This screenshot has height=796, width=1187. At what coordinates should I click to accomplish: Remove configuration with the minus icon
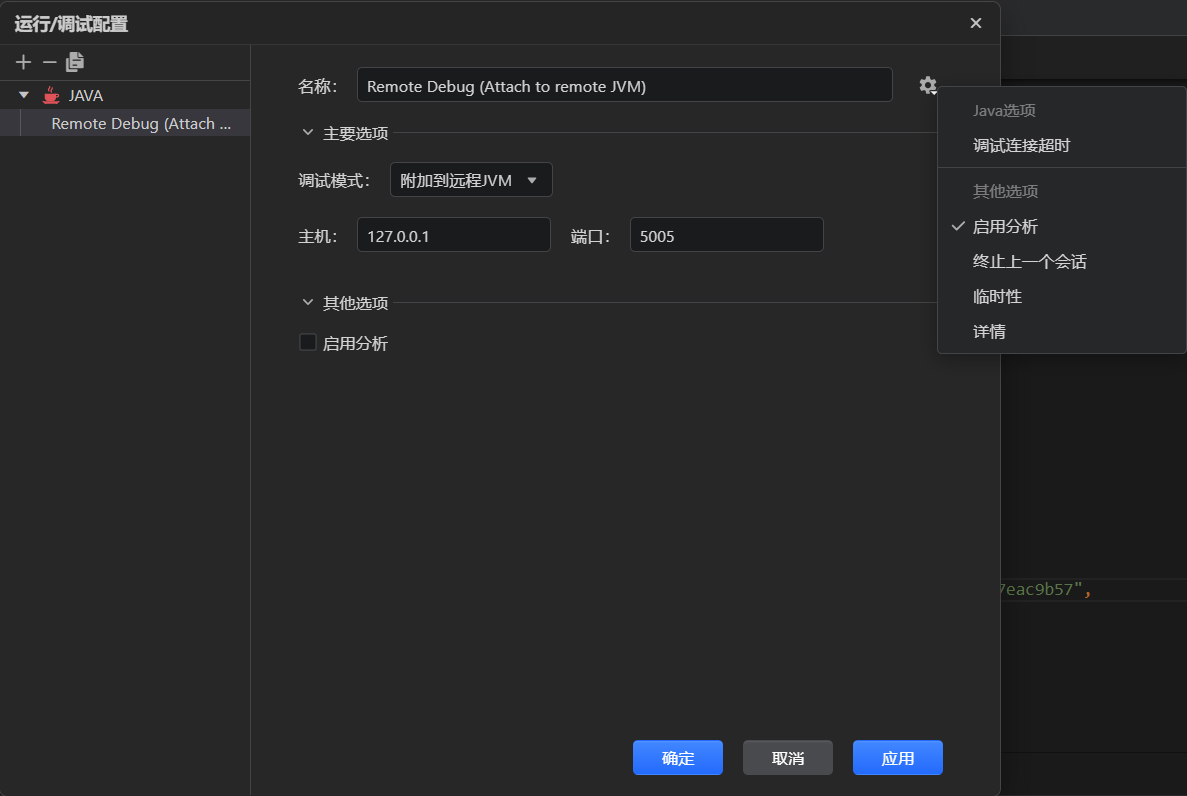49,62
